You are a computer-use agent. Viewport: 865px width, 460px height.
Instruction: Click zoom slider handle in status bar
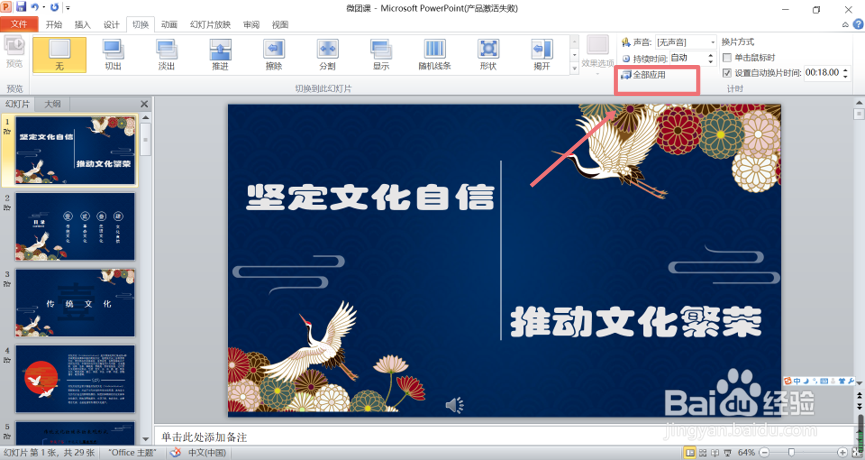coord(791,452)
